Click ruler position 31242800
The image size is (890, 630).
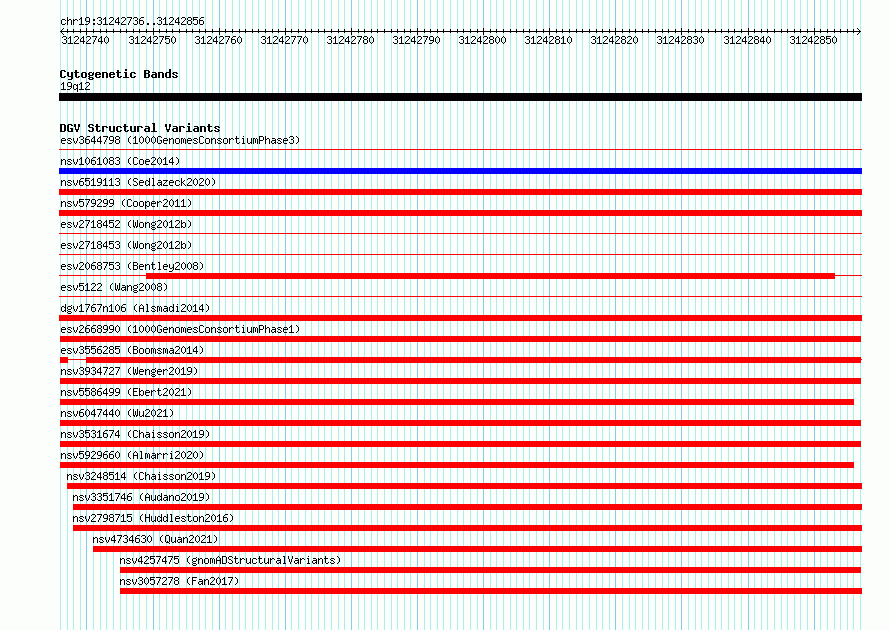click(x=482, y=40)
